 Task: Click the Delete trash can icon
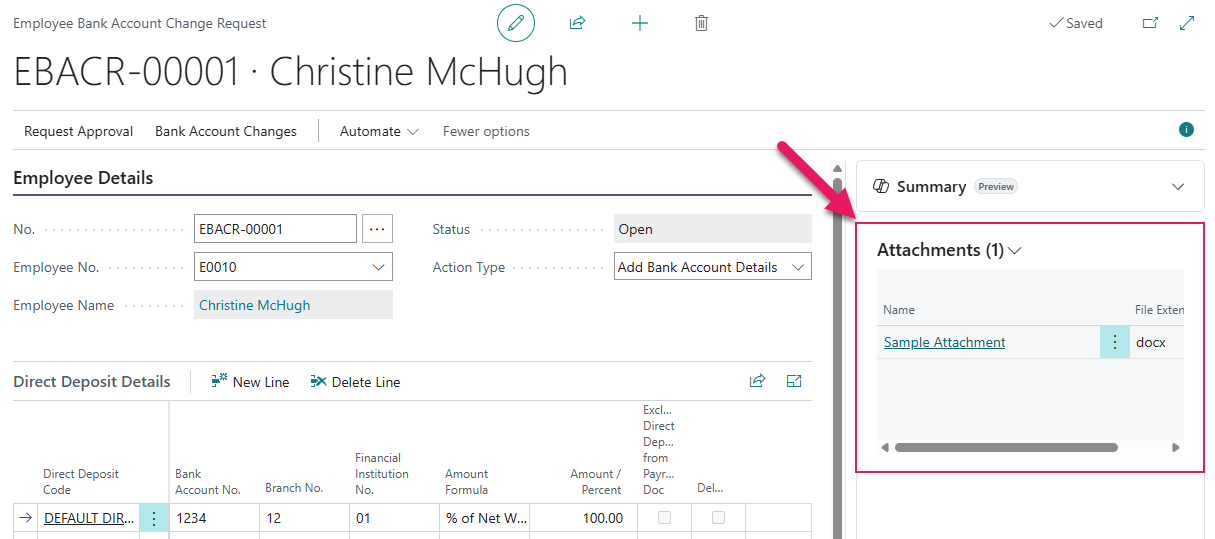coord(701,23)
